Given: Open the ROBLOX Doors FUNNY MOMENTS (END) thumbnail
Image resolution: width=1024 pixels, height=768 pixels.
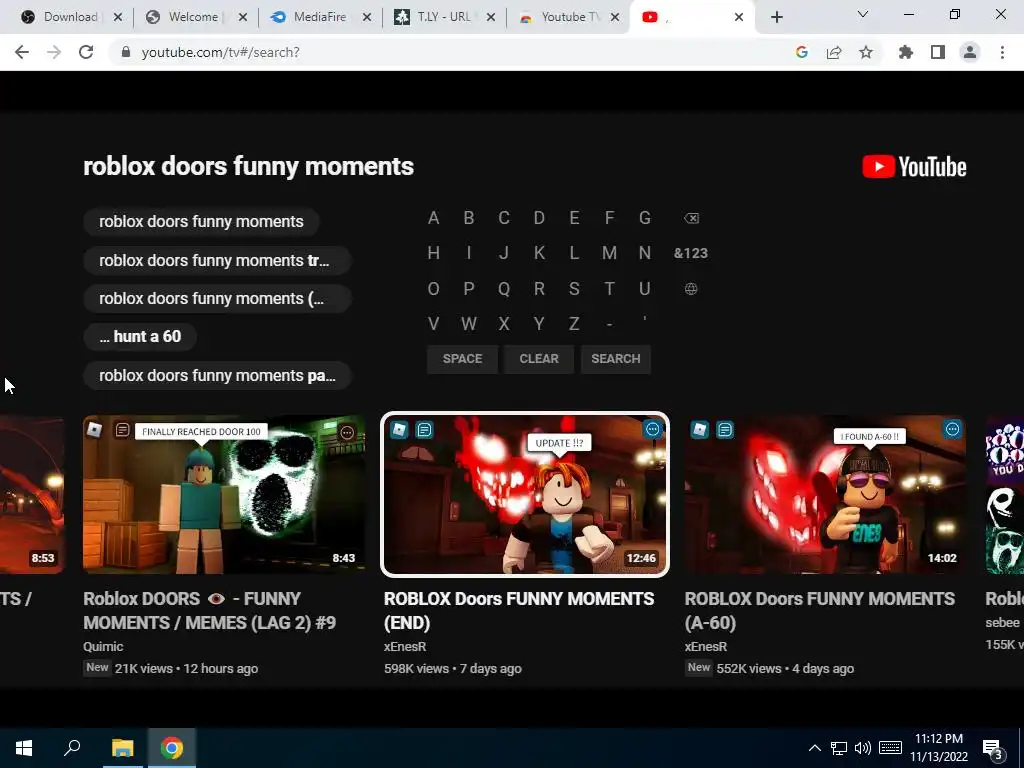Looking at the screenshot, I should (525, 494).
